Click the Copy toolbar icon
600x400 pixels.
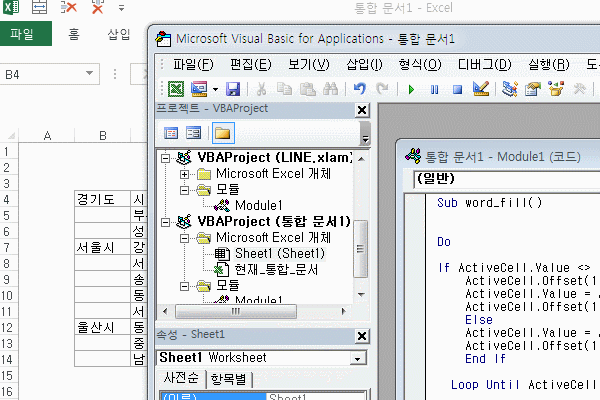tap(284, 89)
